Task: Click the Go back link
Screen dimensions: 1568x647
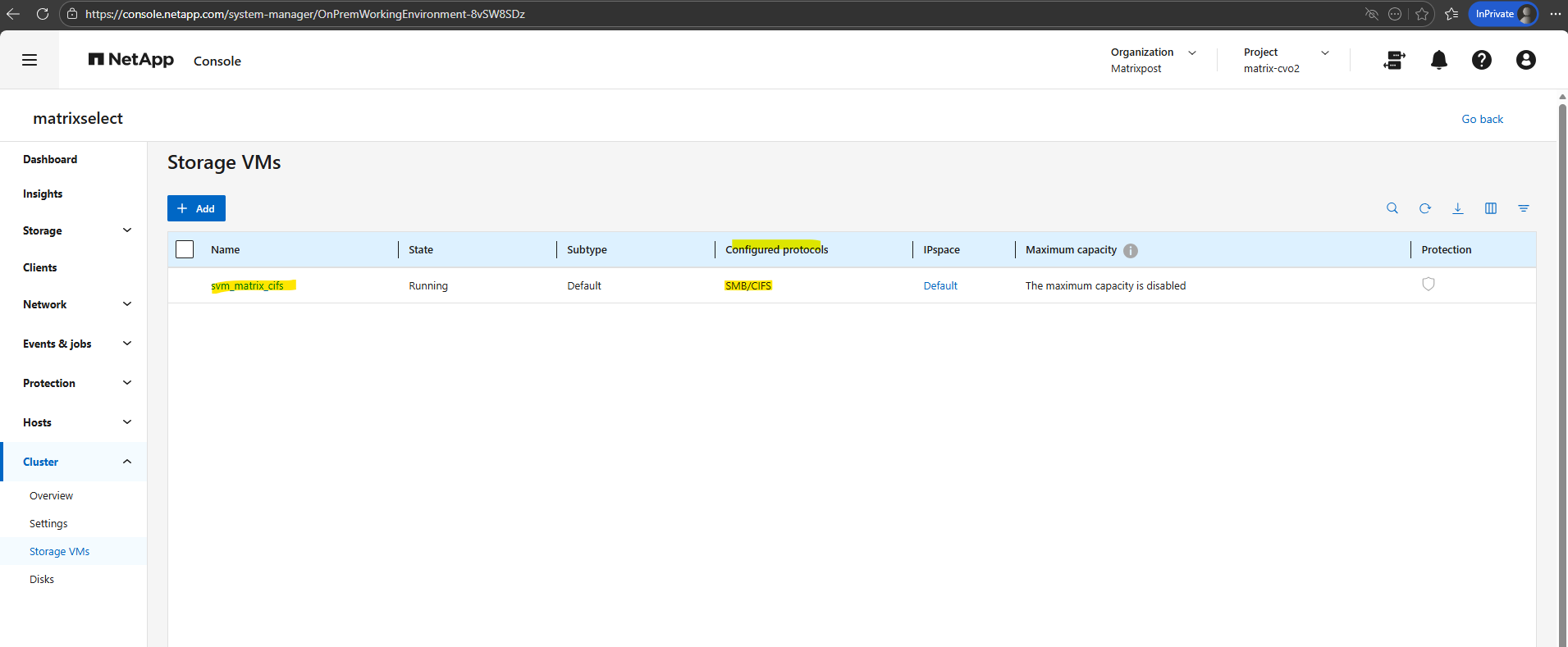Action: [x=1482, y=119]
